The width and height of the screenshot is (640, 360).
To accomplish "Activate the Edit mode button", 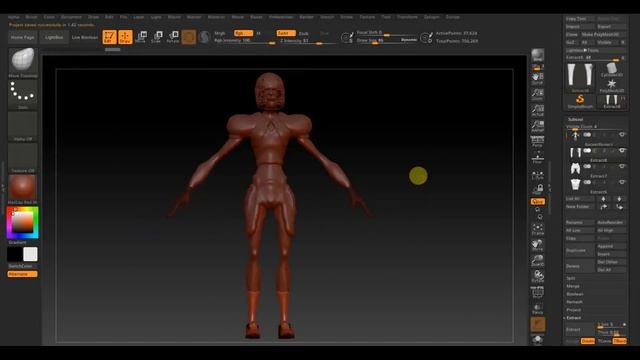I will 109,37.
